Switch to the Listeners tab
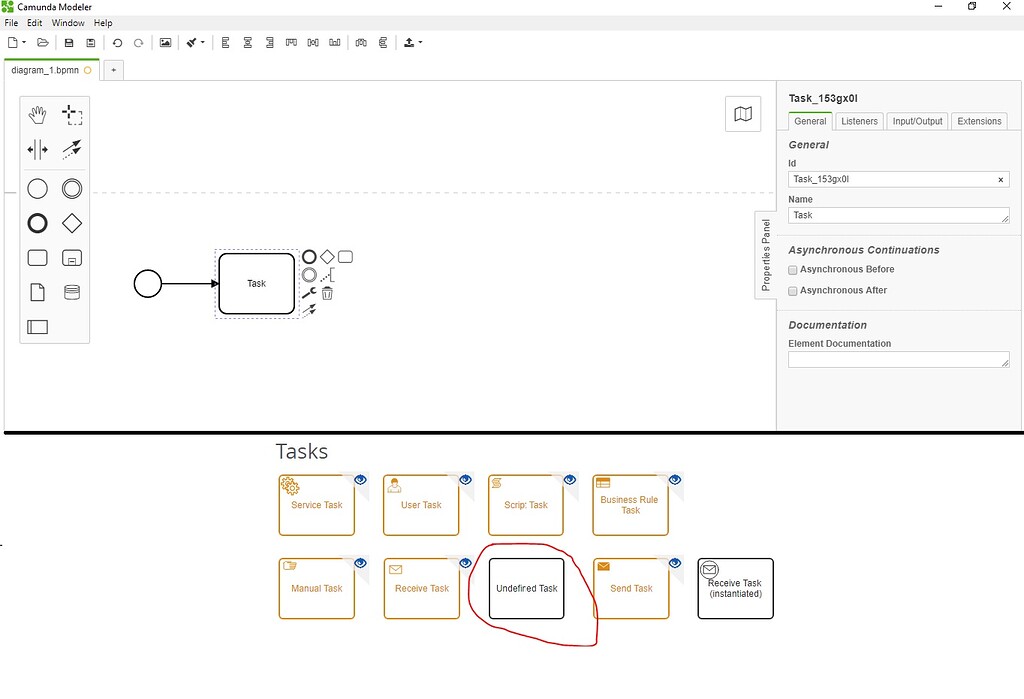The height and width of the screenshot is (699, 1024). click(858, 121)
